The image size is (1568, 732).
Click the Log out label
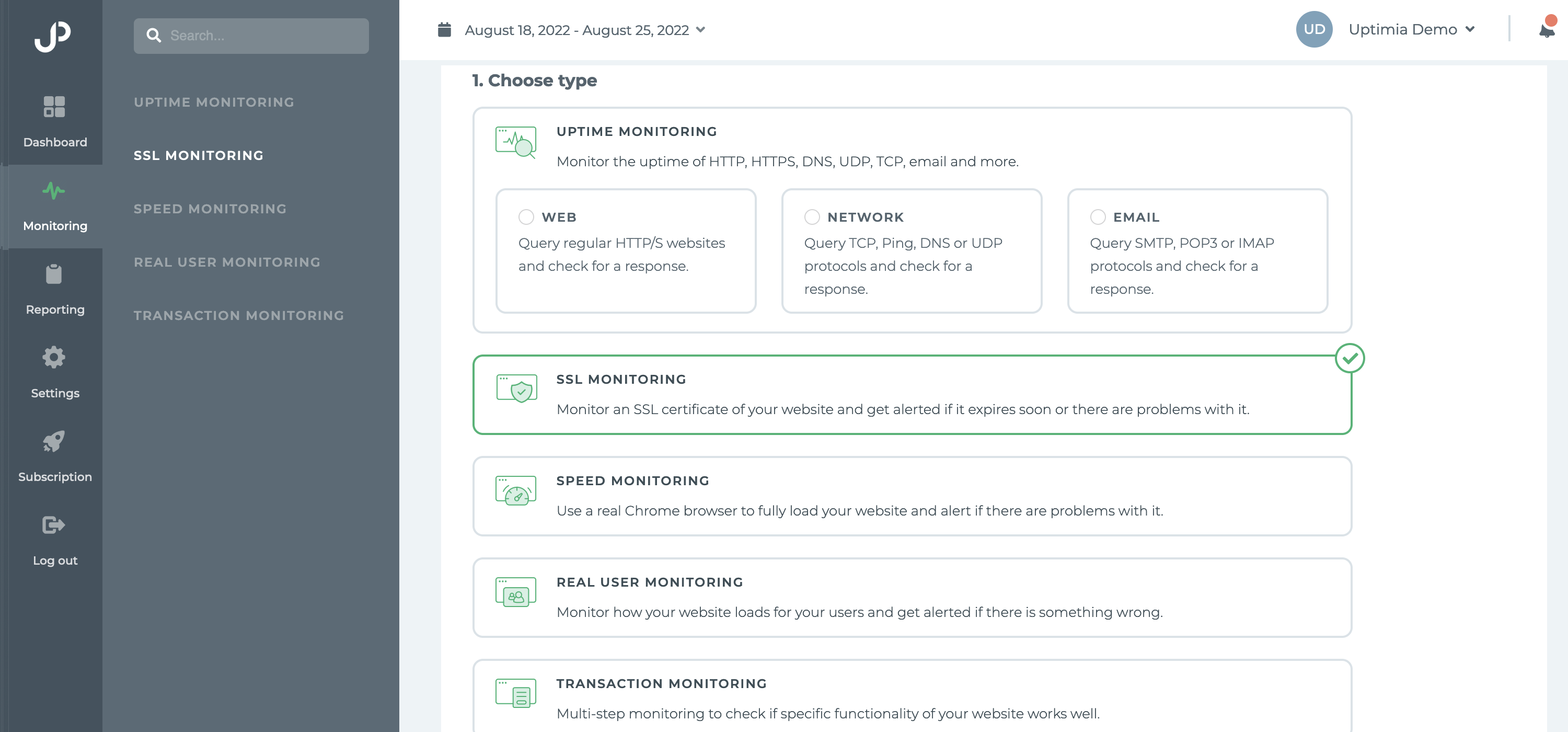[x=55, y=561]
